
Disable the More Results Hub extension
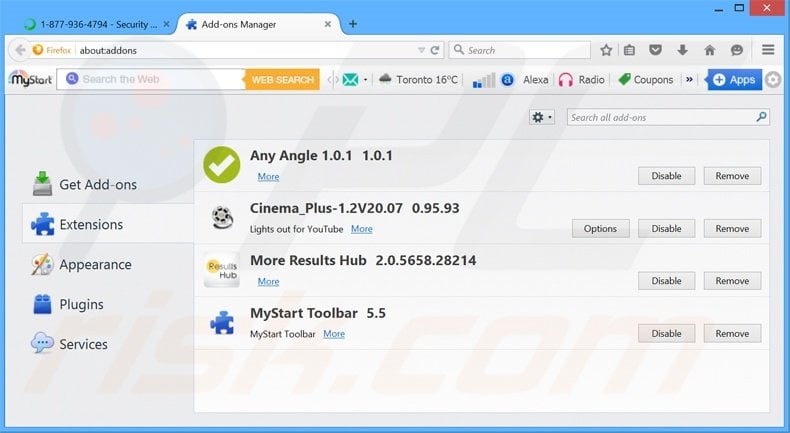[x=666, y=281]
